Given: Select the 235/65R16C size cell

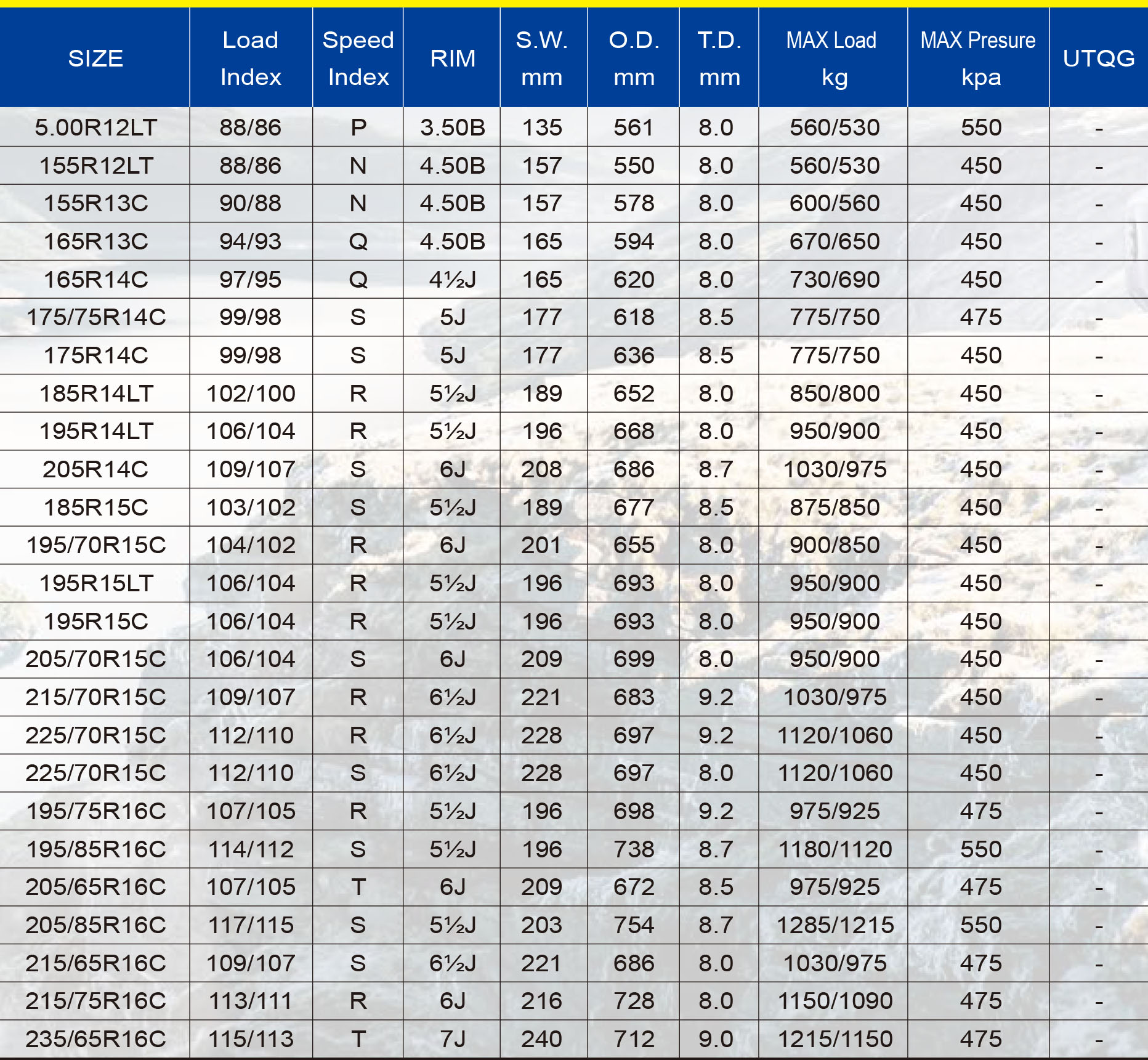Looking at the screenshot, I should 96,1039.
